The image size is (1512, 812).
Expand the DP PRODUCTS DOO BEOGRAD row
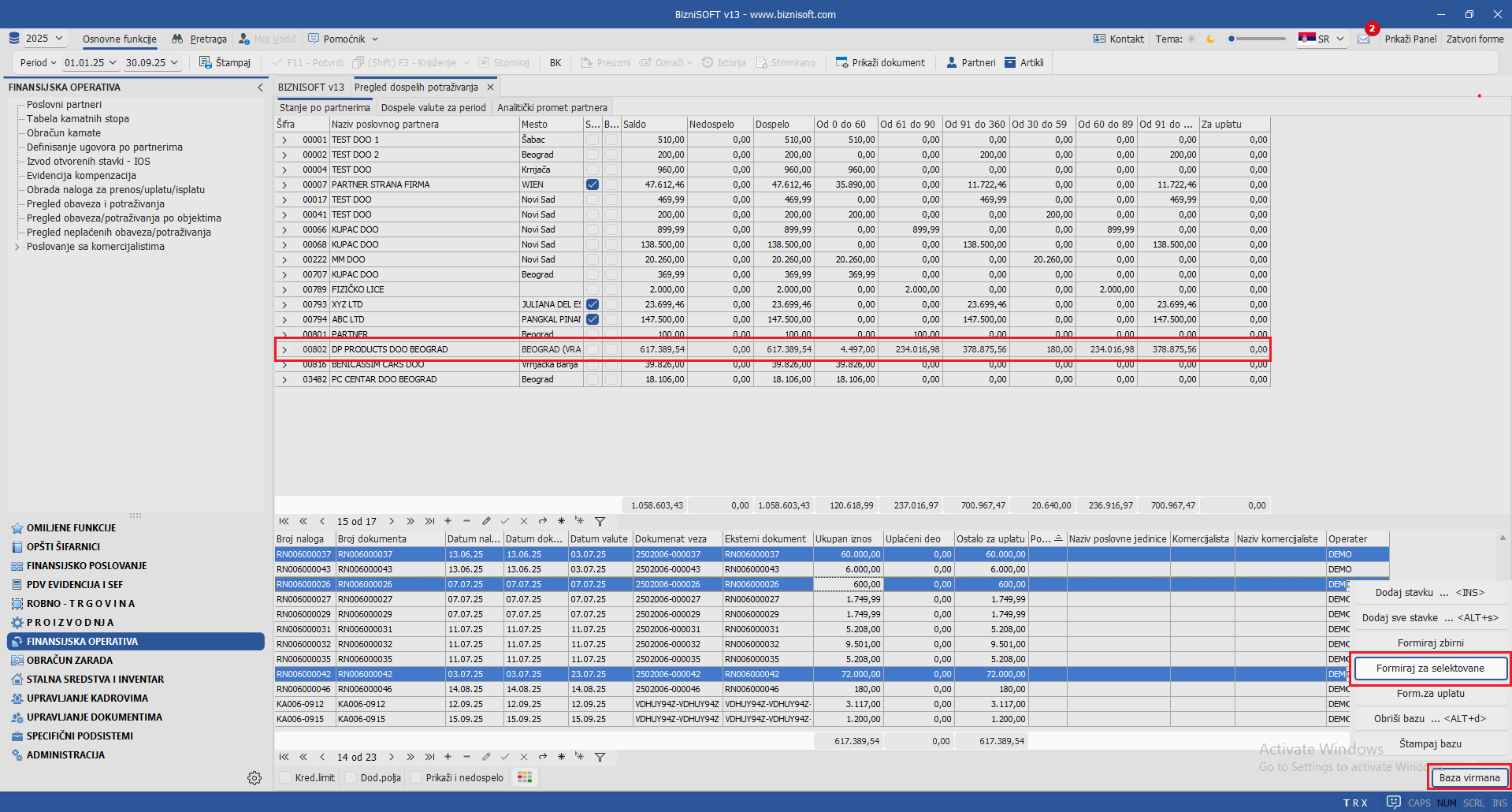click(x=284, y=349)
